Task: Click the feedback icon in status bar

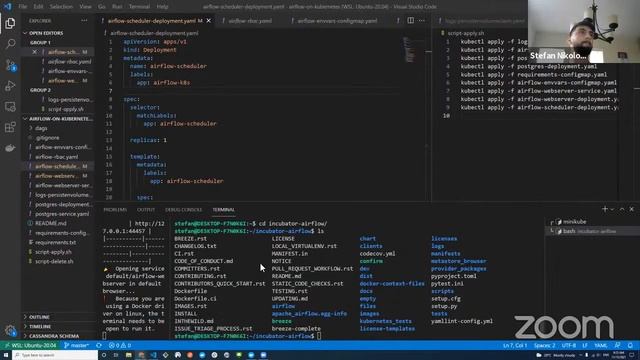Action: tap(618, 345)
